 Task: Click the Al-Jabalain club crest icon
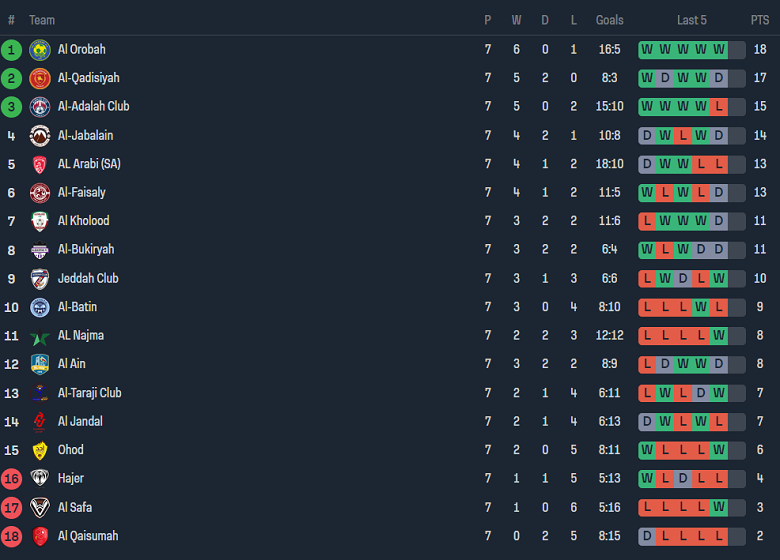click(40, 136)
